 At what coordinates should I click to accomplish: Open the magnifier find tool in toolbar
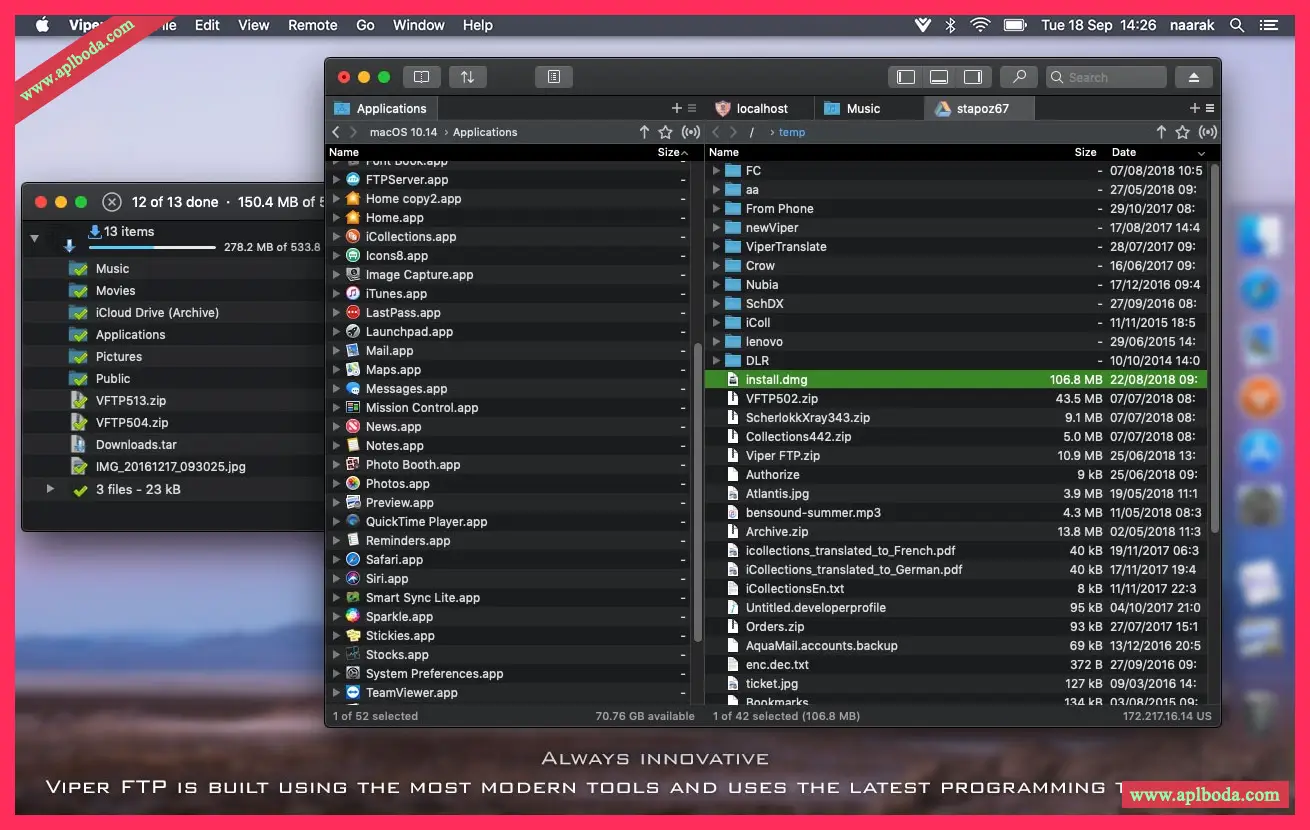click(1018, 77)
